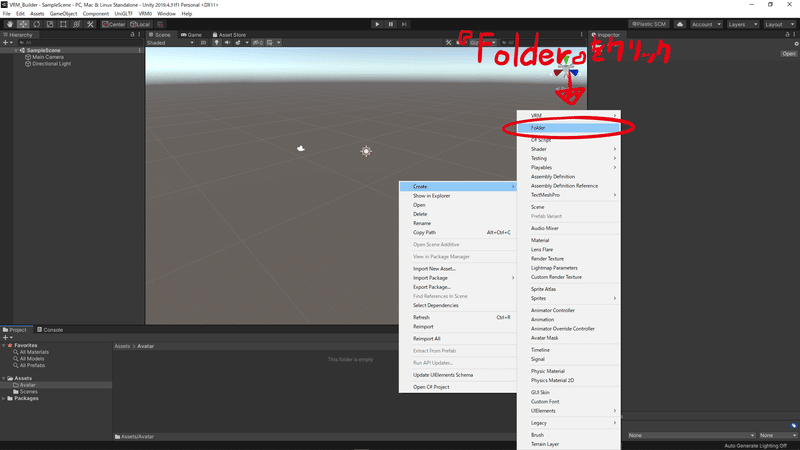
Task: Select the Move tool in toolbar
Action: point(23,24)
